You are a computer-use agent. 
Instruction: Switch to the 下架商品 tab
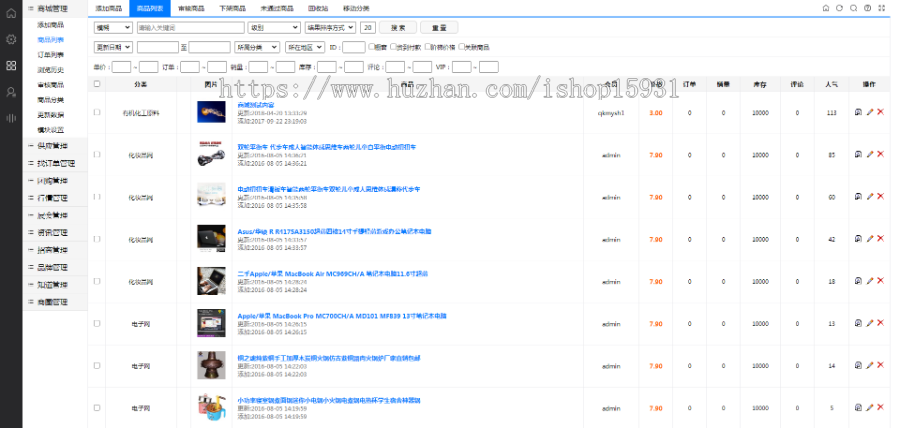point(232,9)
